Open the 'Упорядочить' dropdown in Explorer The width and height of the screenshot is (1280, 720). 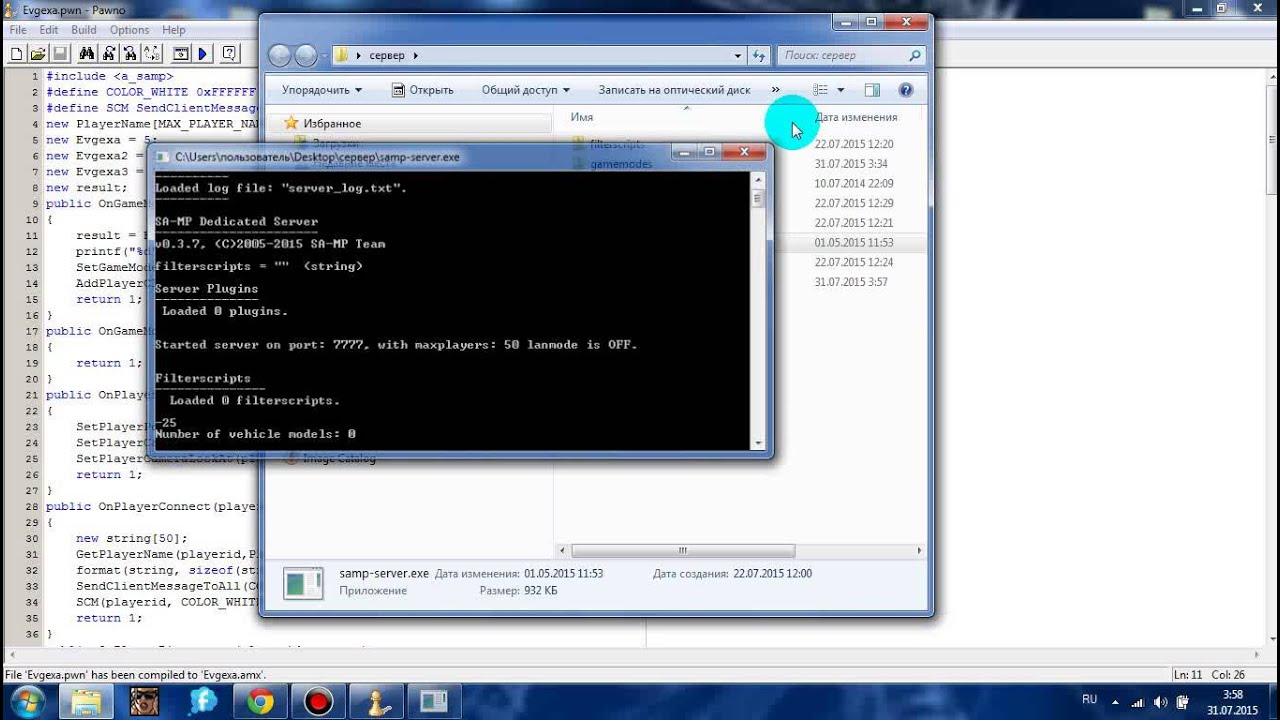click(x=322, y=90)
